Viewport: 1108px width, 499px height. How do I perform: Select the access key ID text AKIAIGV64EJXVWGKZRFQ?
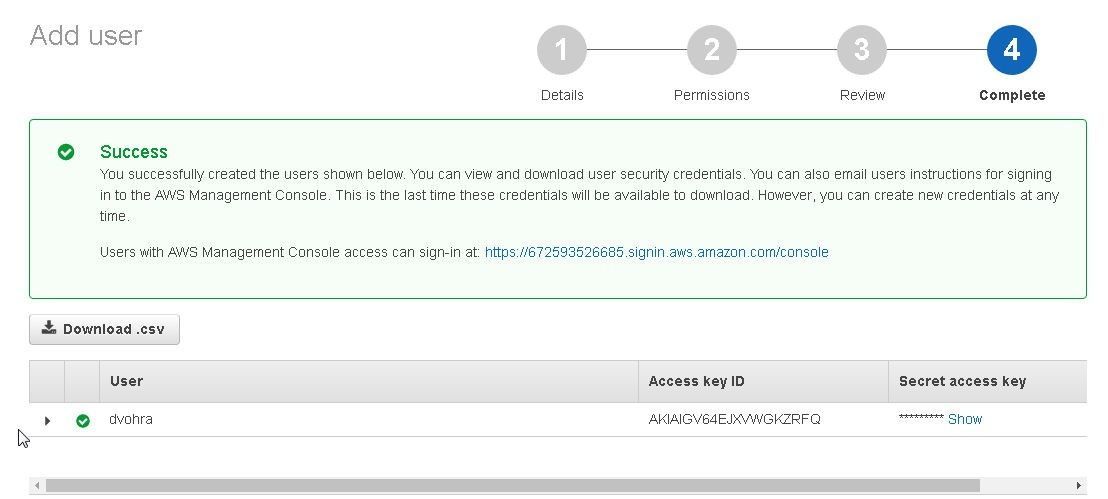click(735, 419)
